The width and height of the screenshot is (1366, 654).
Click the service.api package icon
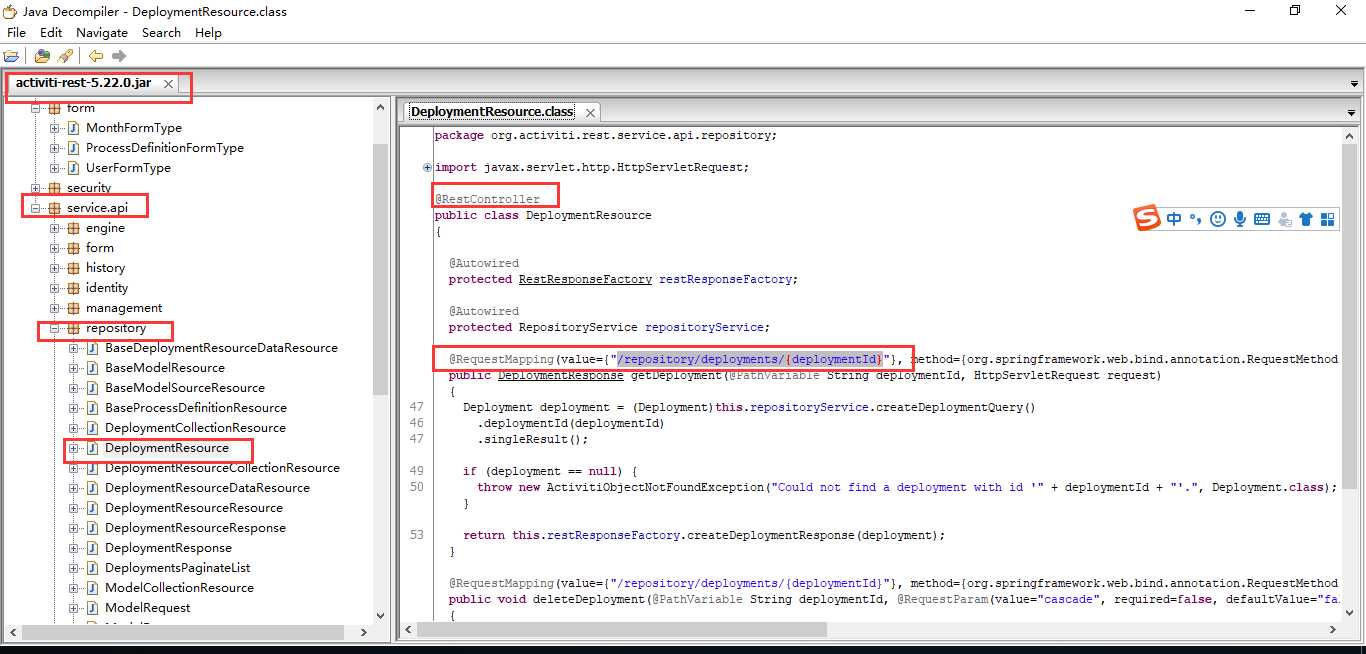(x=55, y=208)
